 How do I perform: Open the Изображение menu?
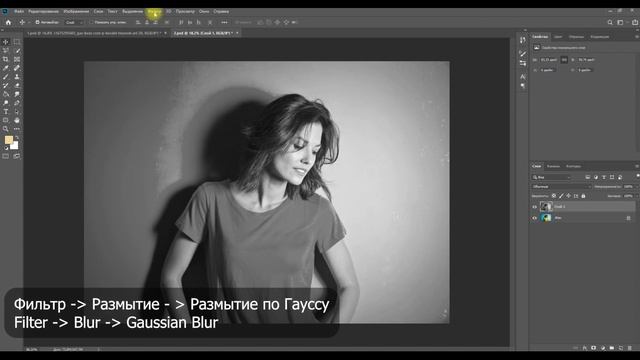(x=76, y=11)
